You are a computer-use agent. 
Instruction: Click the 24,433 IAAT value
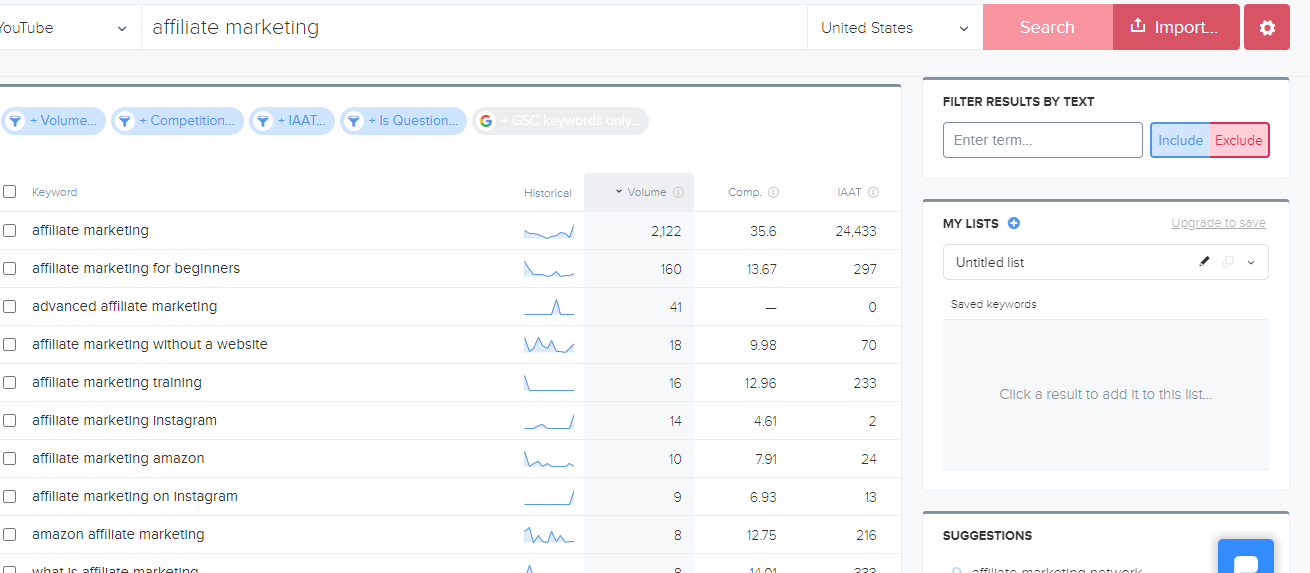point(856,231)
